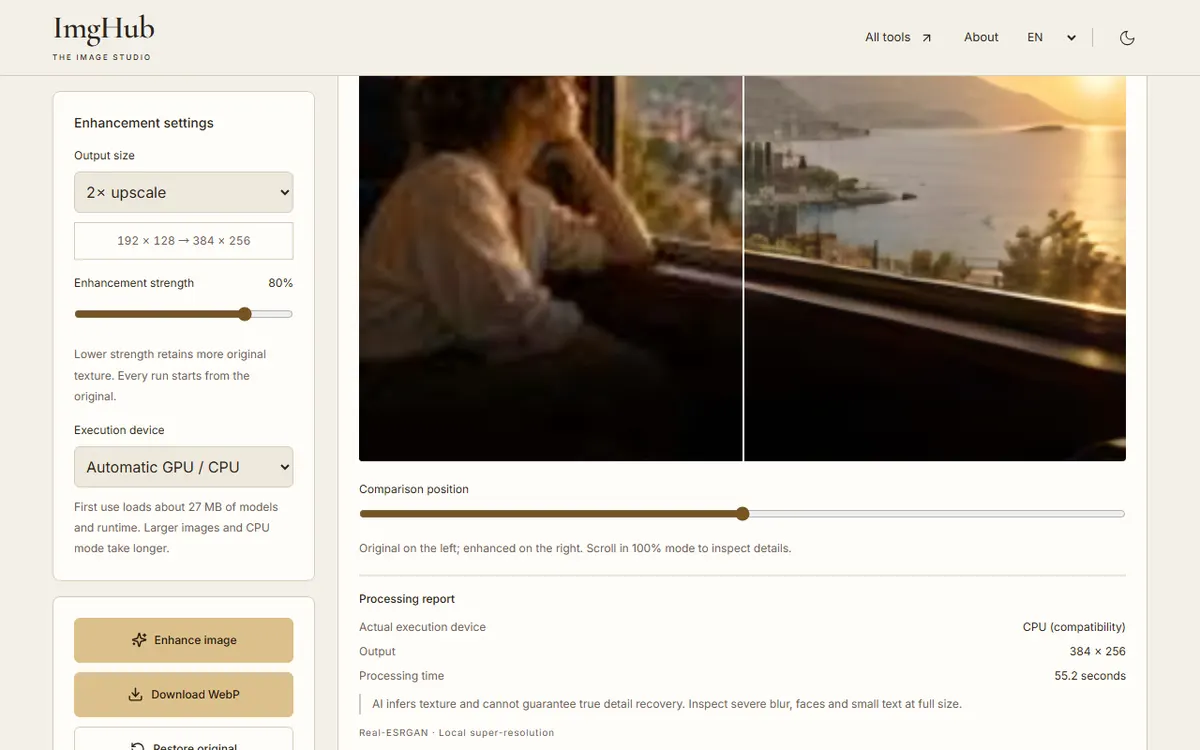Click the AI infers texture disclaimer note

(667, 704)
